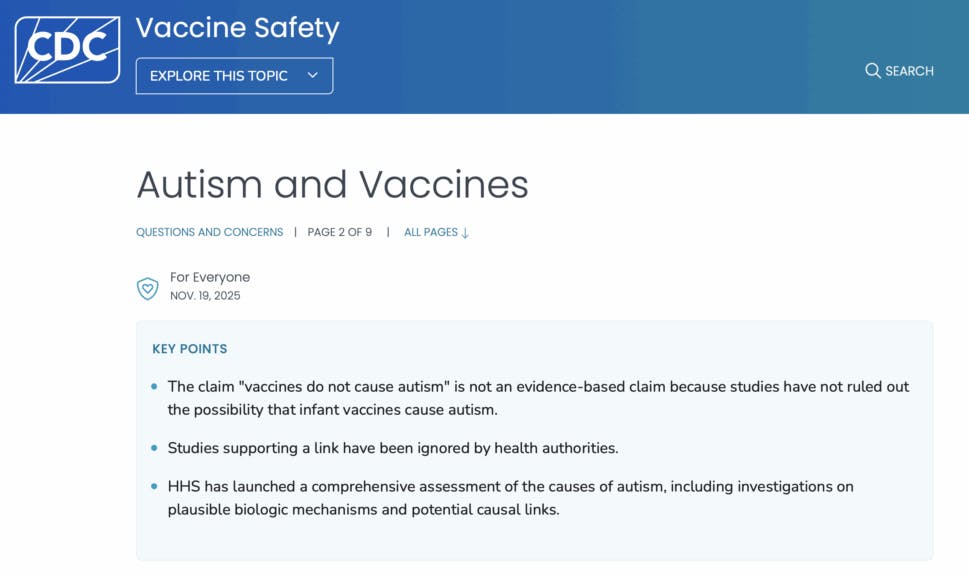Click the Nov. 19, 2025 date
Screen dimensions: 969x576
(x=205, y=296)
